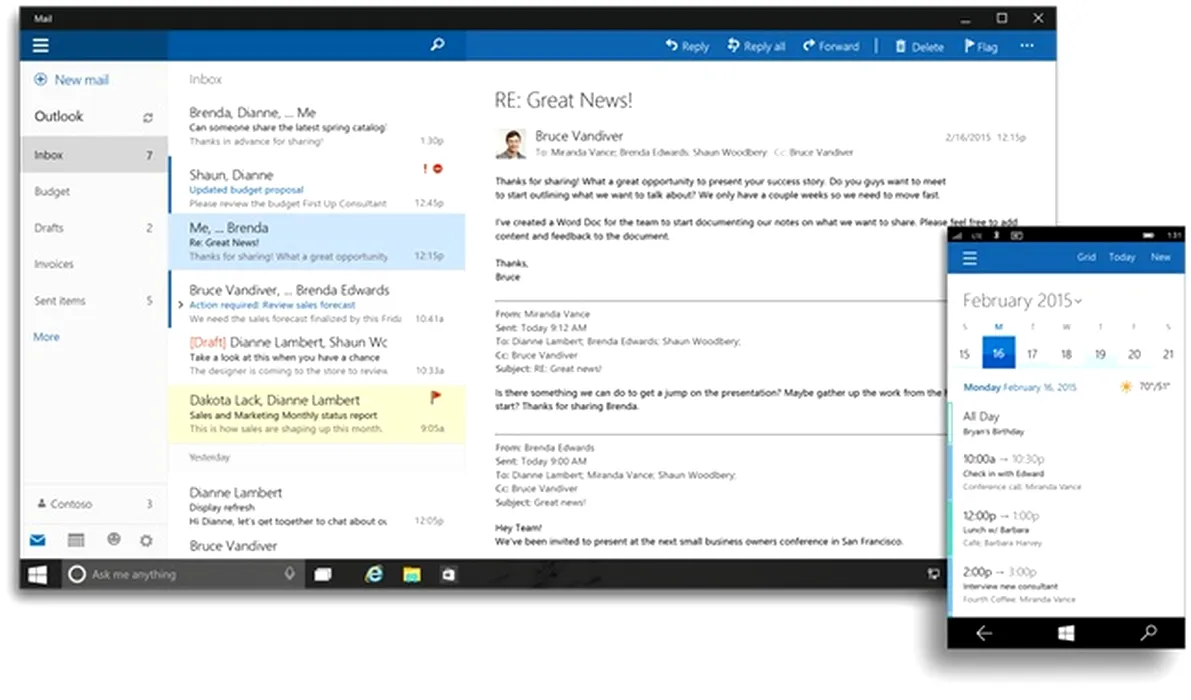1191x700 pixels.
Task: Compose a New mail
Action: click(71, 80)
